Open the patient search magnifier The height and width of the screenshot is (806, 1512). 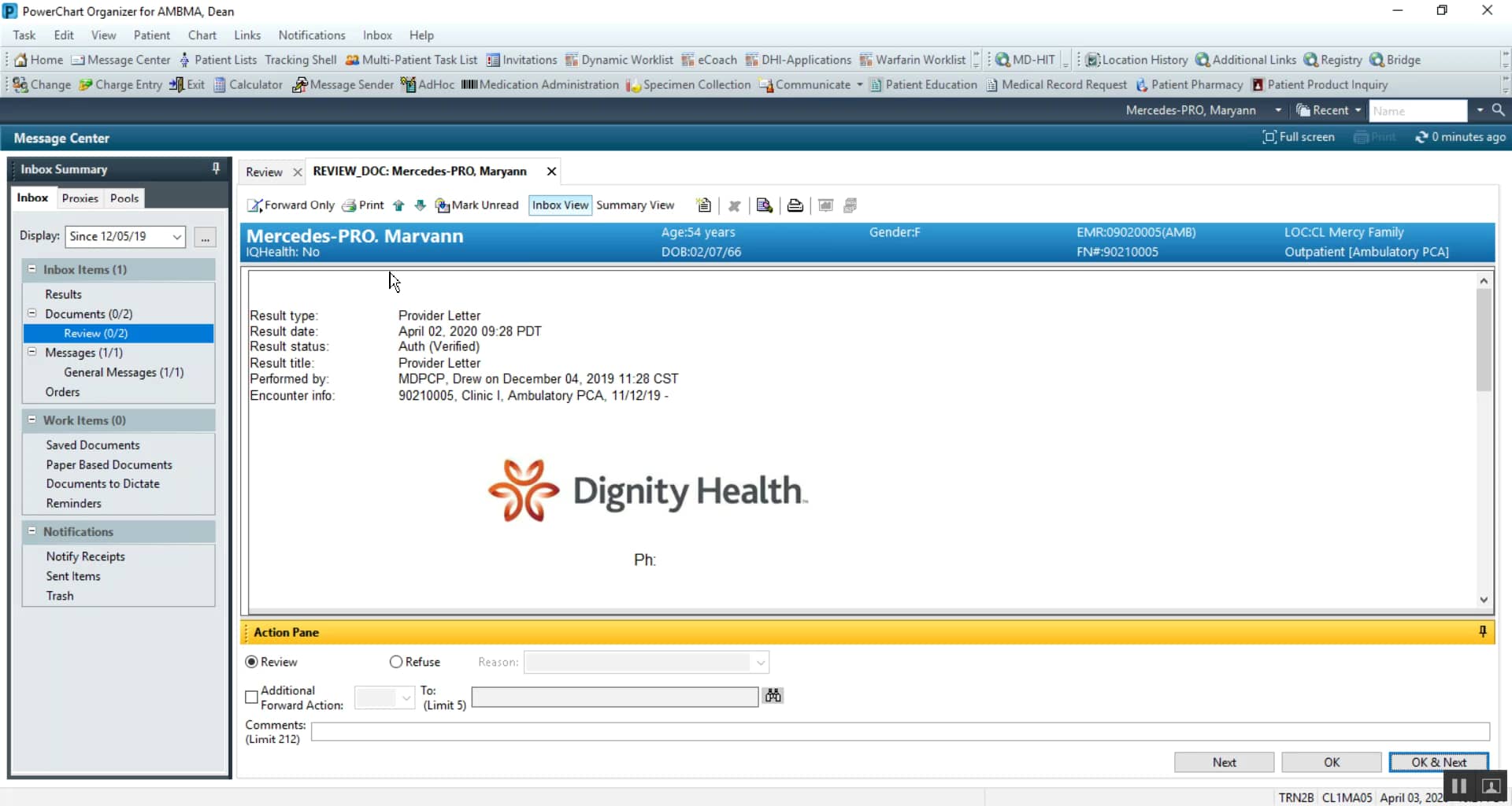(x=1499, y=110)
